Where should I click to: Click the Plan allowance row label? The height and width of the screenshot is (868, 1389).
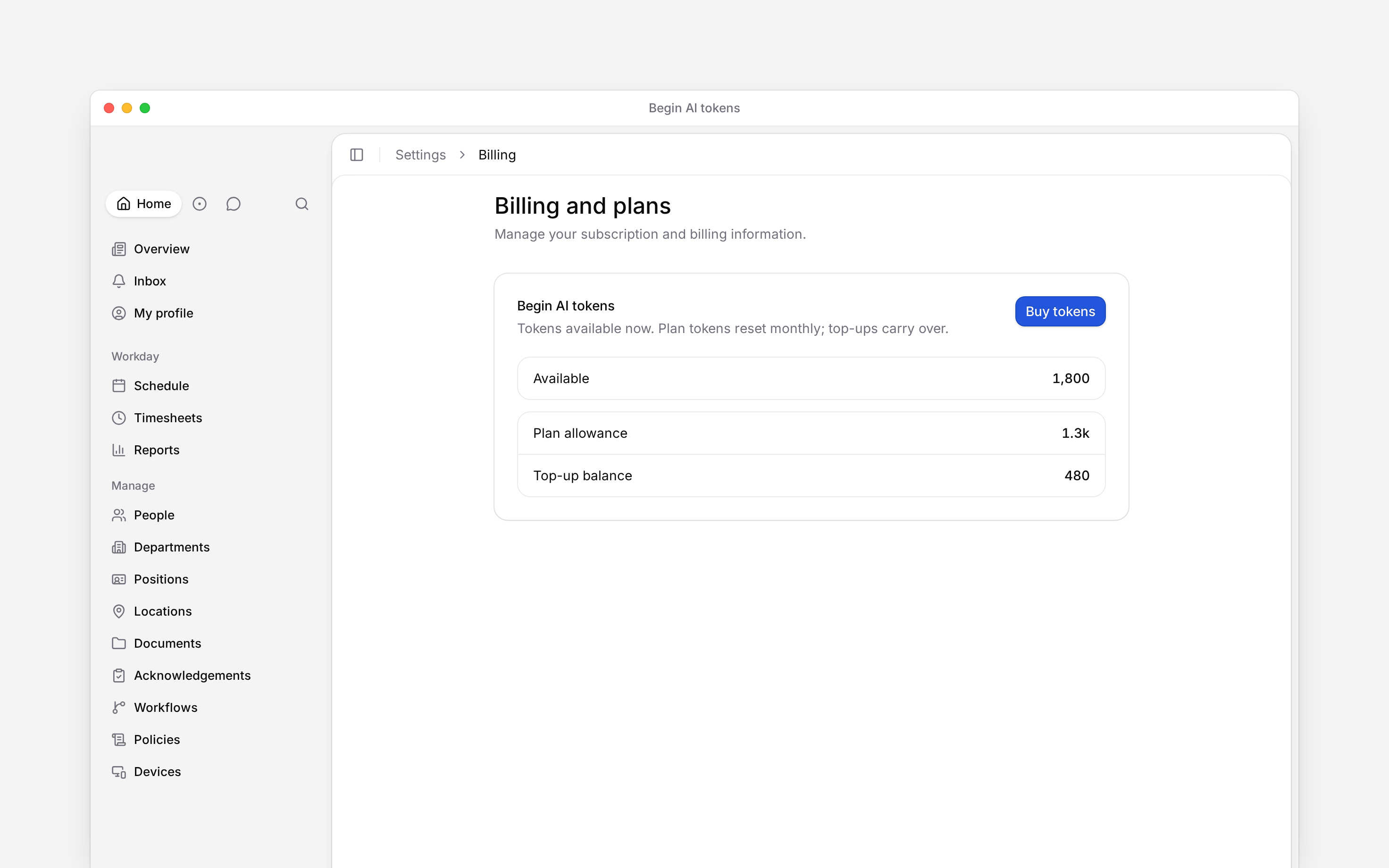click(x=580, y=434)
